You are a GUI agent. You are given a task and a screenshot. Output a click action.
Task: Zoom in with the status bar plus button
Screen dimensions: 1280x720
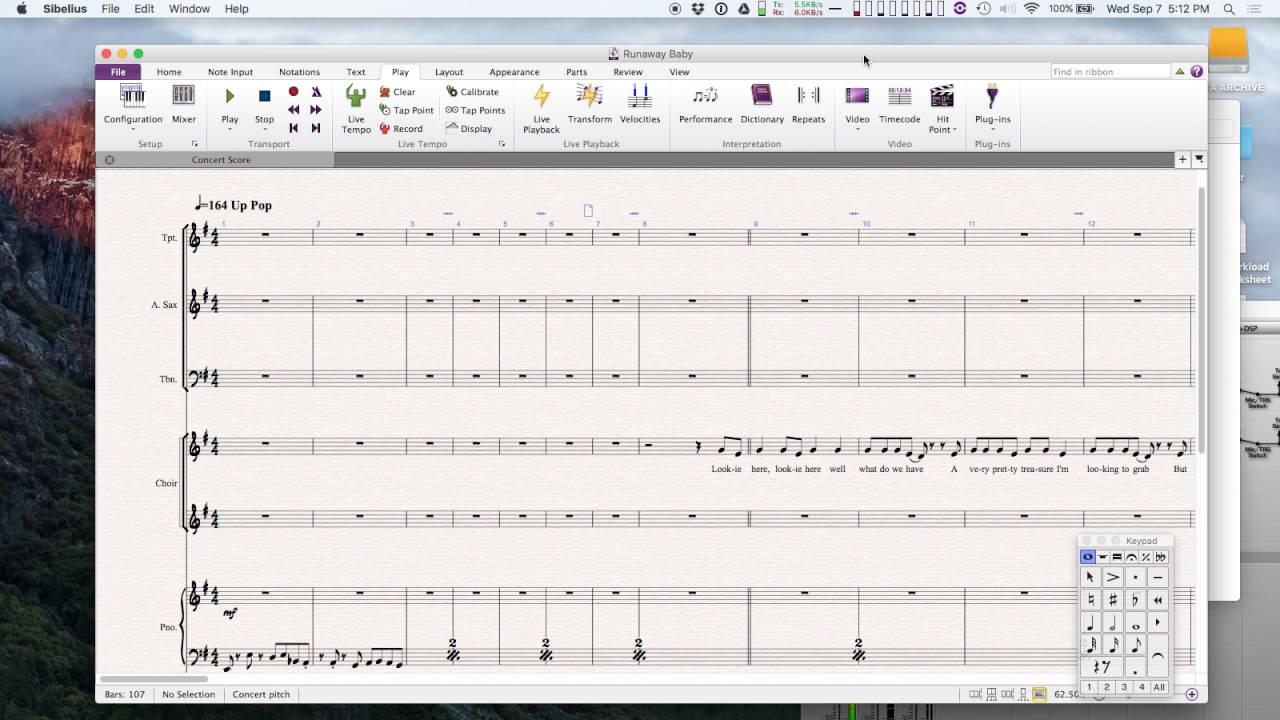point(1191,694)
